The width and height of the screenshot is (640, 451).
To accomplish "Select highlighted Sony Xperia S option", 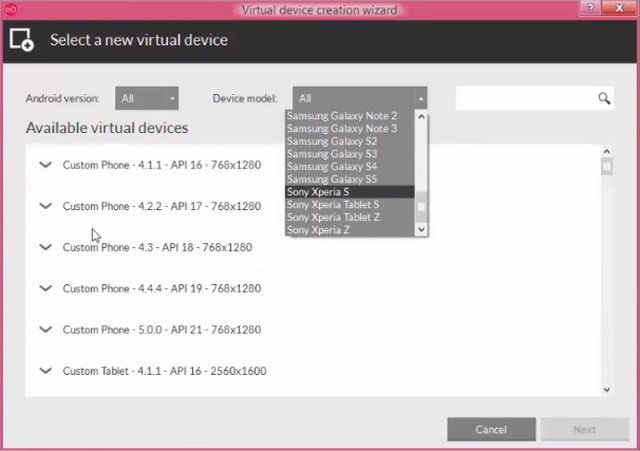I will pyautogui.click(x=350, y=192).
